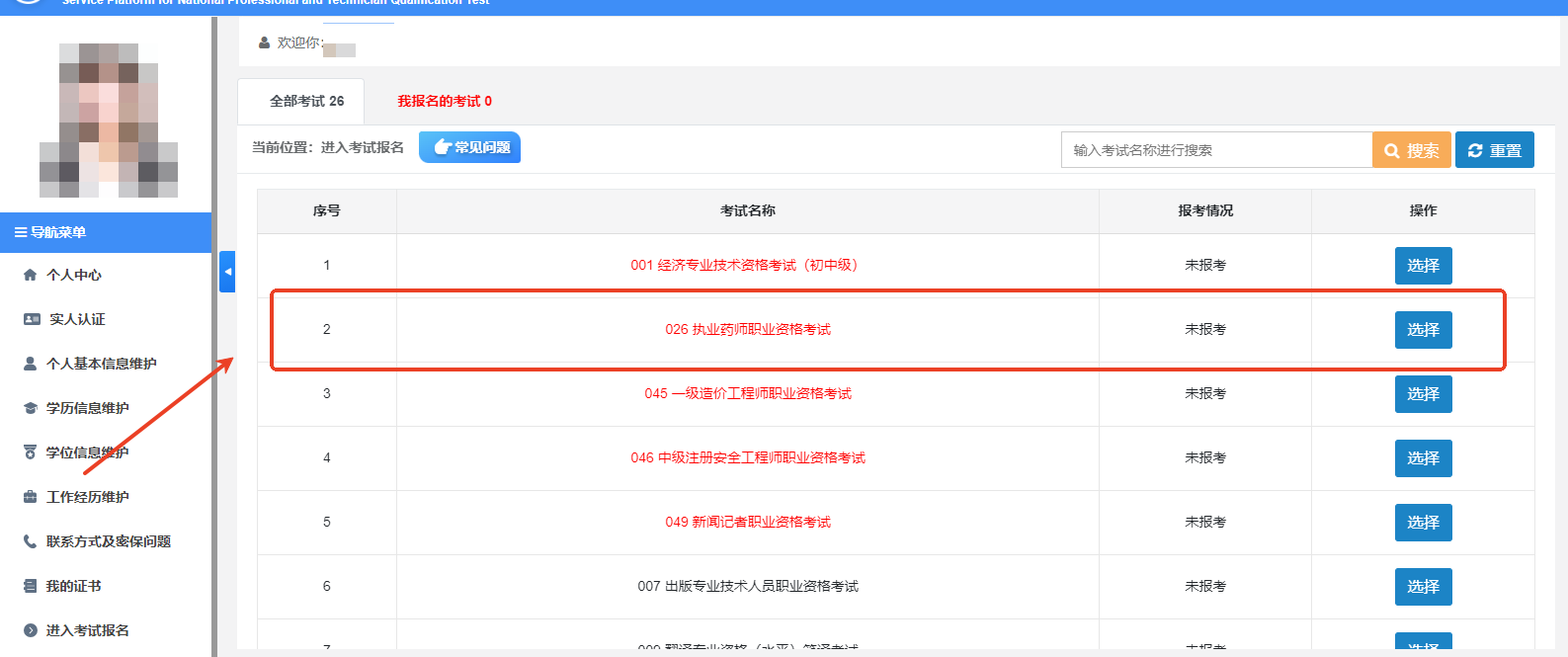
Task: Click the home icon beside 个人中心
Action: [x=30, y=275]
